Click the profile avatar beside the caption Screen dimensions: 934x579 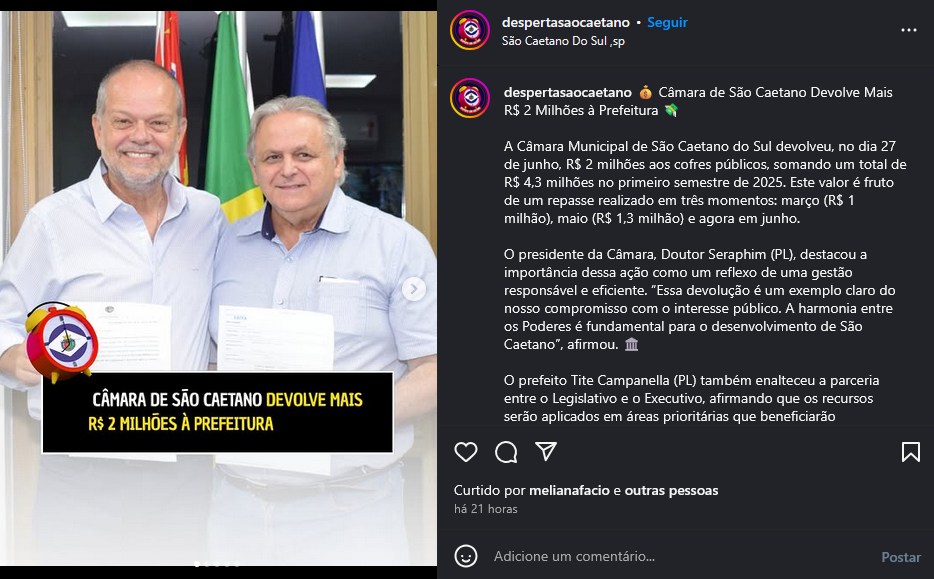470,98
